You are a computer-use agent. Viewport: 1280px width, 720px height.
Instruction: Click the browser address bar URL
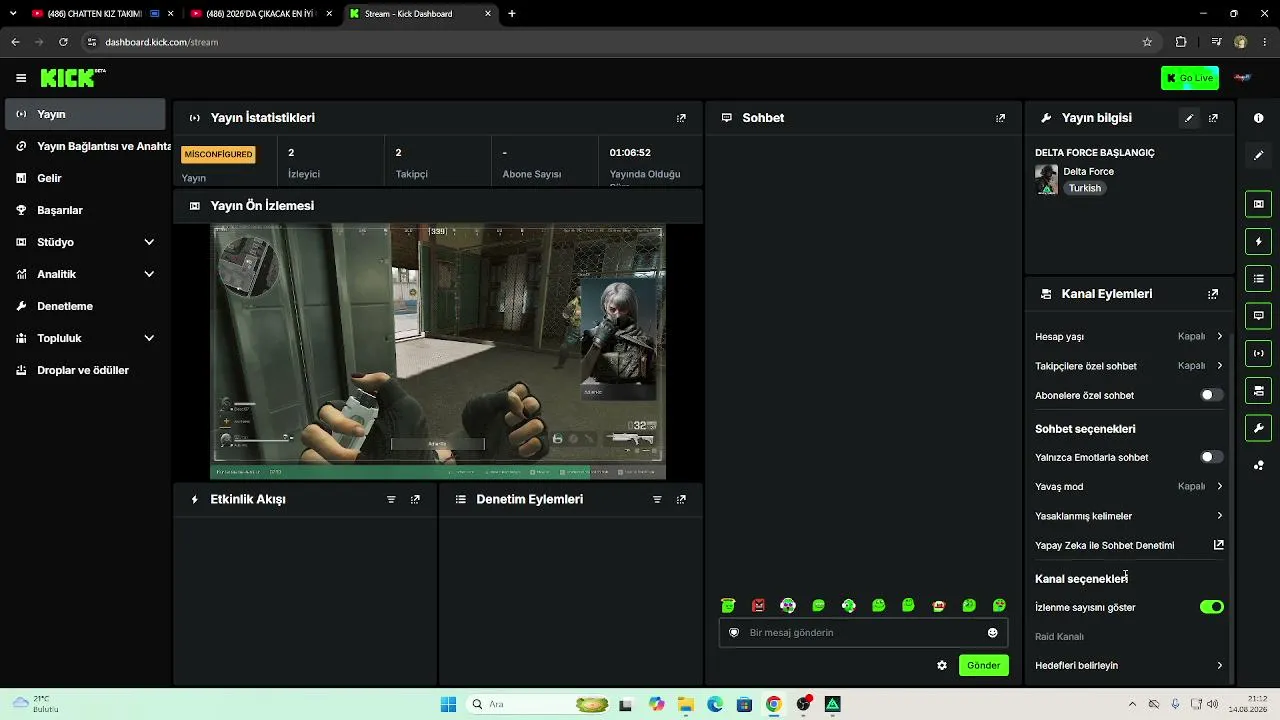pos(161,42)
